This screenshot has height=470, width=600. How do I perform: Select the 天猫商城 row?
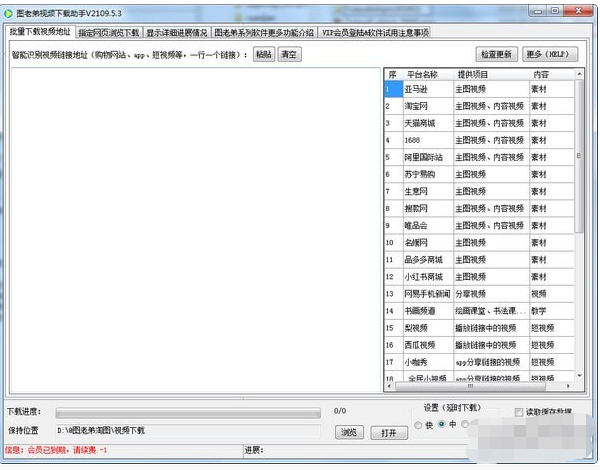[x=479, y=123]
